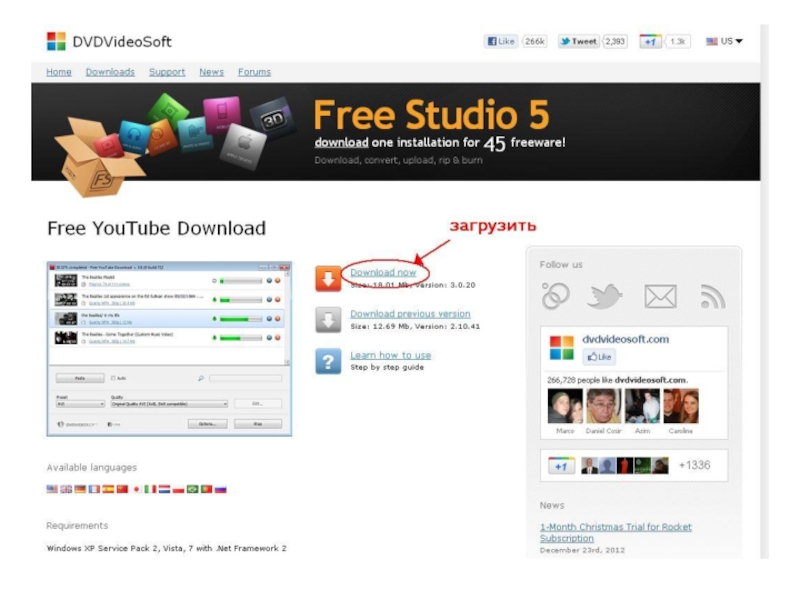Image resolution: width=800 pixels, height=600 pixels.
Task: Open the News menu link
Action: pos(211,72)
